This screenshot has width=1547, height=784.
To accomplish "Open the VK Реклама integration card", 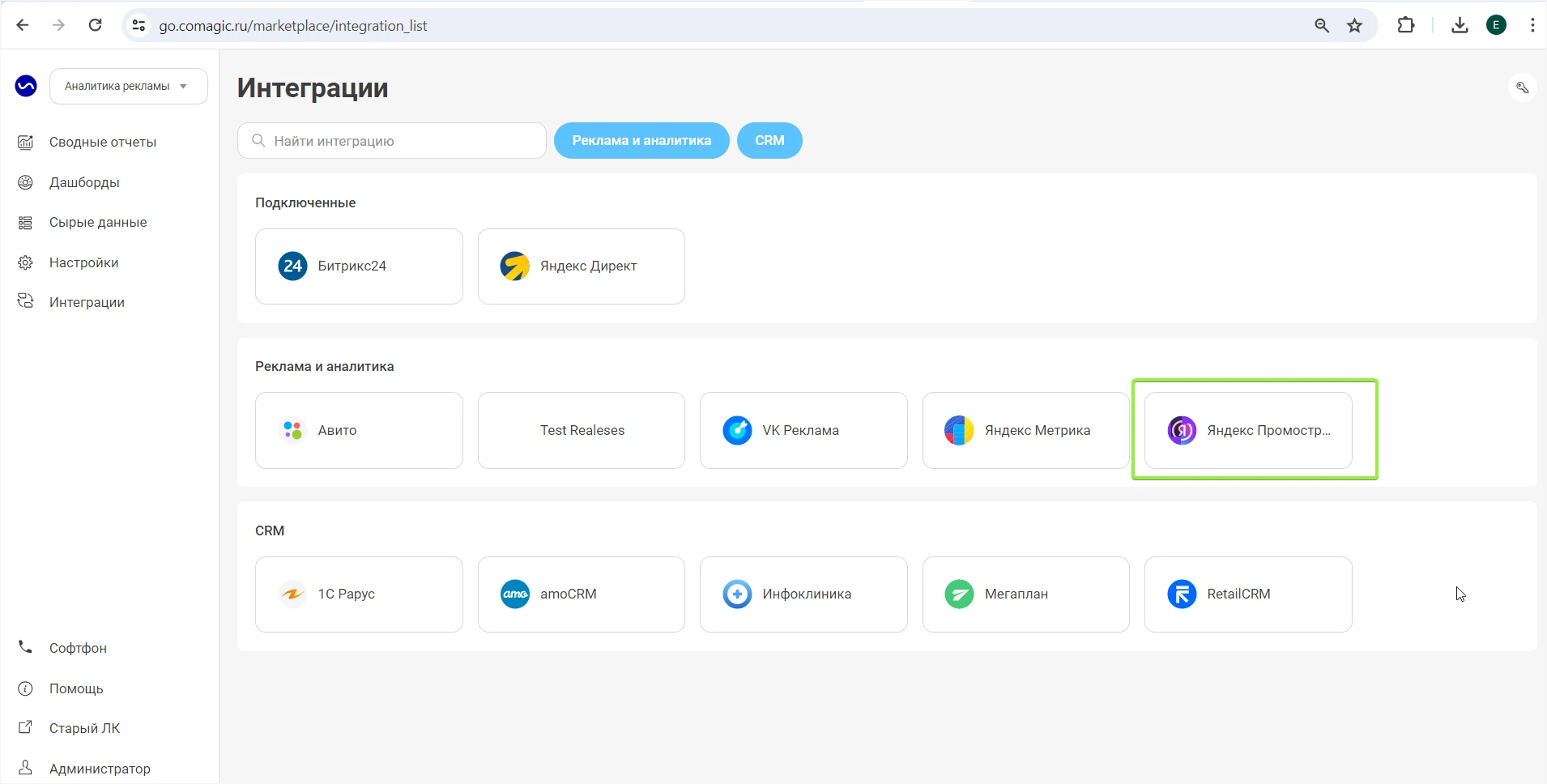I will coord(803,431).
